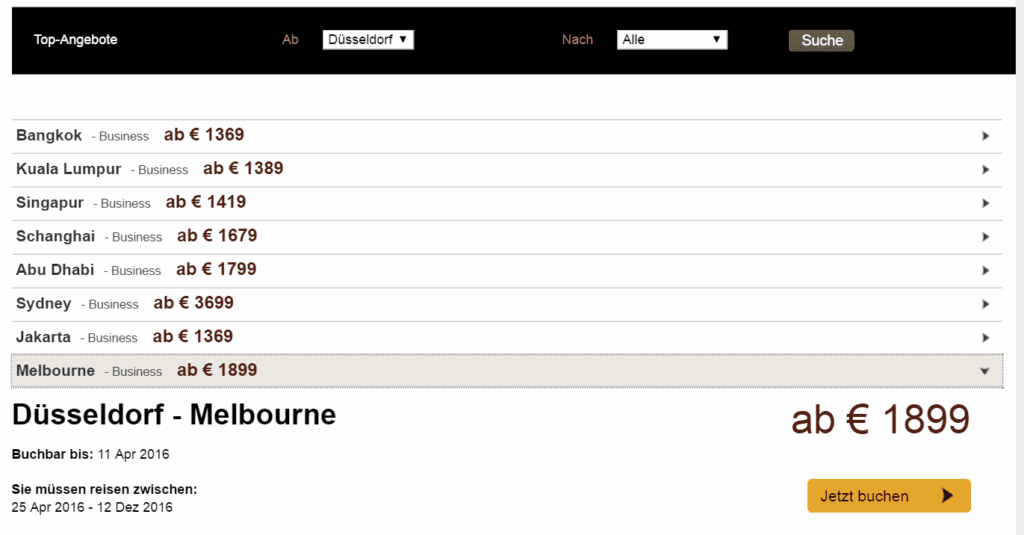Image resolution: width=1024 pixels, height=535 pixels.
Task: Click the price ab € 1419
Action: [x=206, y=202]
